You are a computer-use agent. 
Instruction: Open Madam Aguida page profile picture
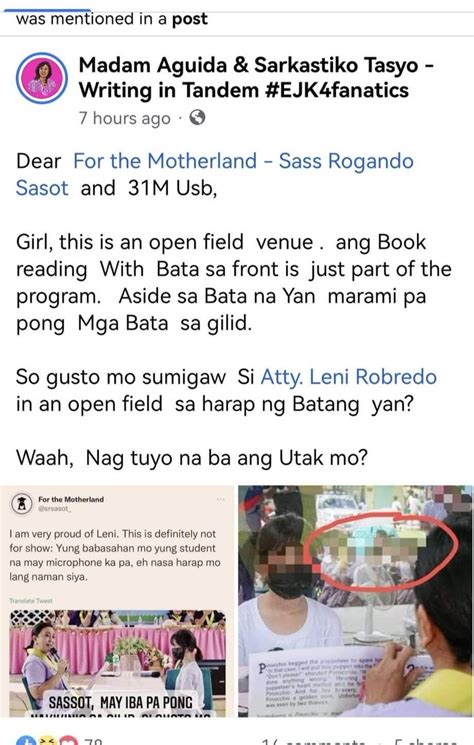click(42, 78)
